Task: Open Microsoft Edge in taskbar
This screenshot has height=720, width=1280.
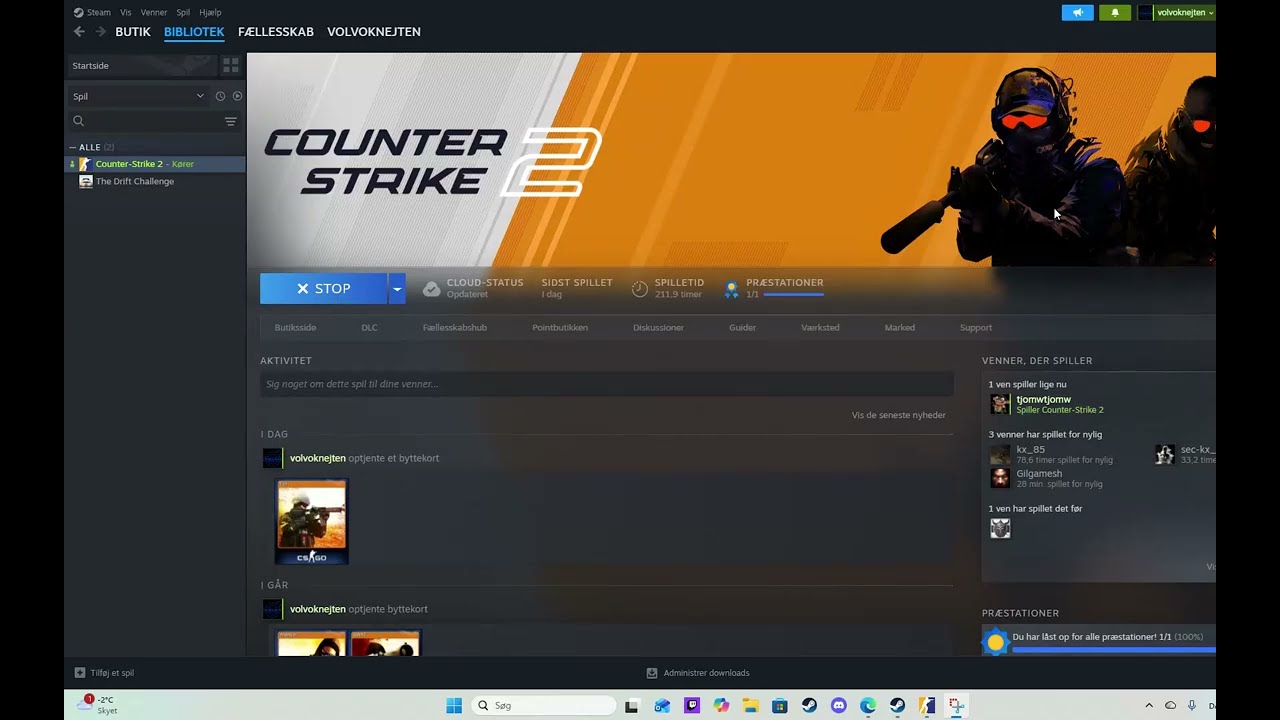Action: click(868, 706)
